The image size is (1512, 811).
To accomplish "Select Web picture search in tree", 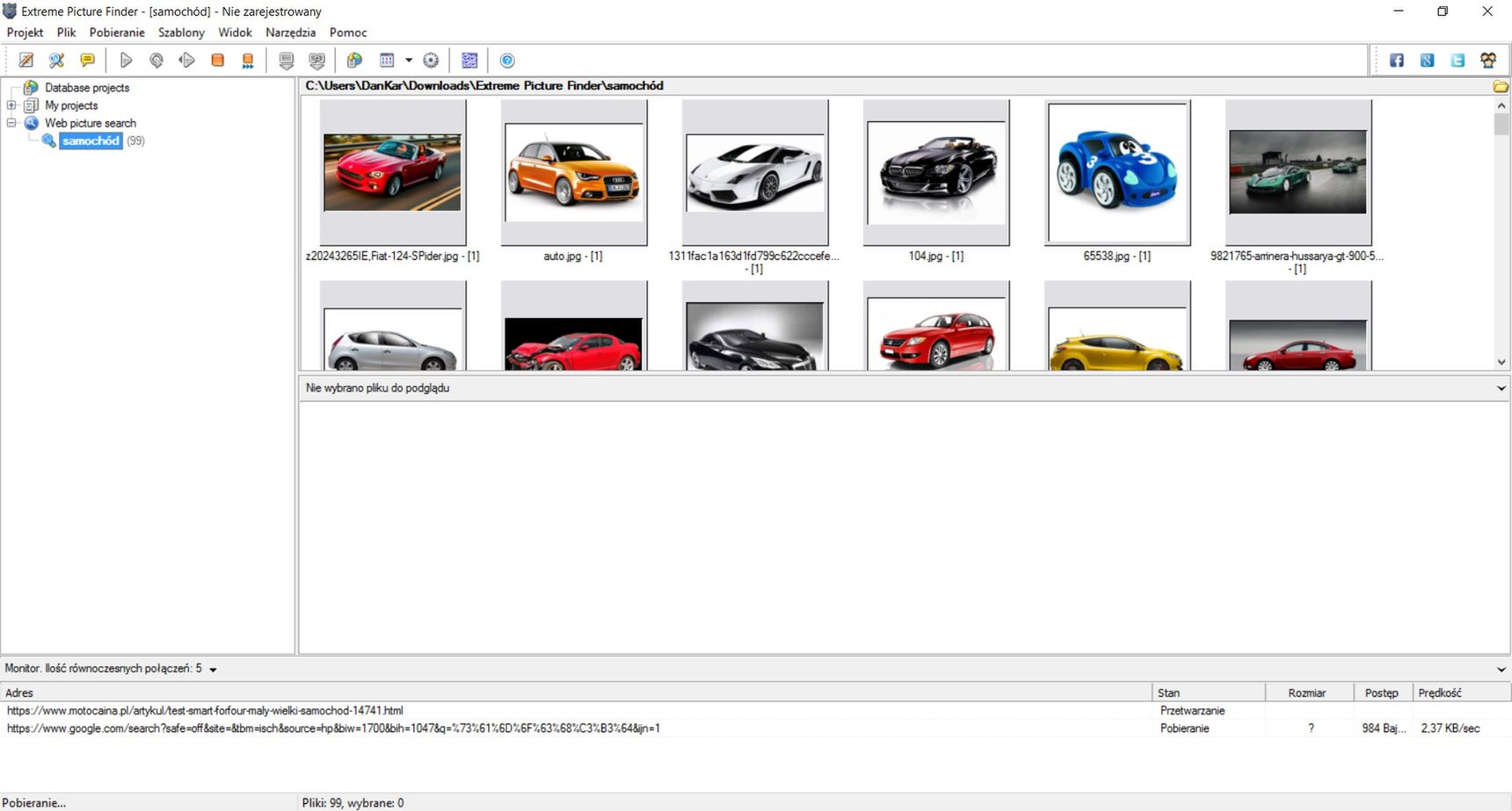I will click(91, 123).
